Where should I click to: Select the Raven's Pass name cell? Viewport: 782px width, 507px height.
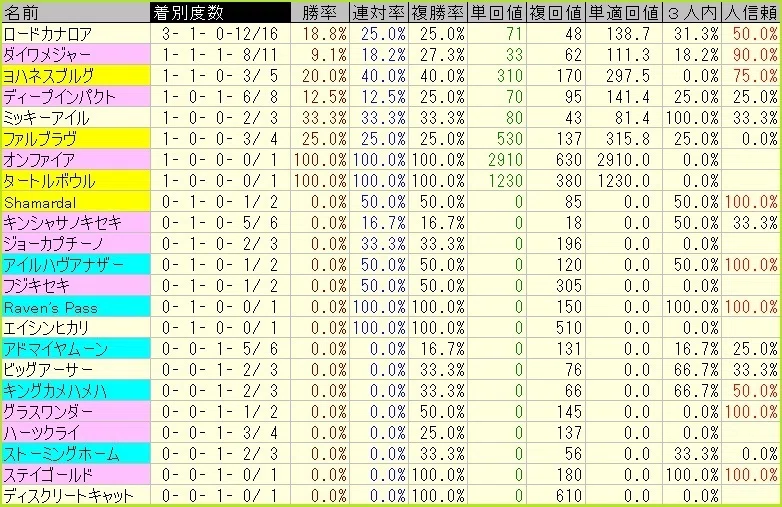(75, 307)
